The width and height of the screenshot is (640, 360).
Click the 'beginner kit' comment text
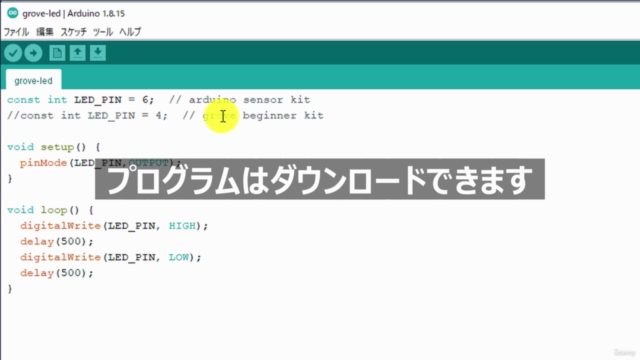click(283, 116)
